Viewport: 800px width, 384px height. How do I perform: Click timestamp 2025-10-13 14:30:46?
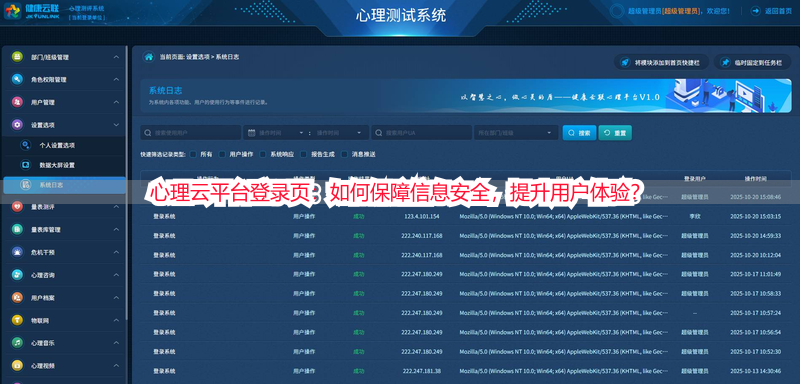click(x=755, y=371)
